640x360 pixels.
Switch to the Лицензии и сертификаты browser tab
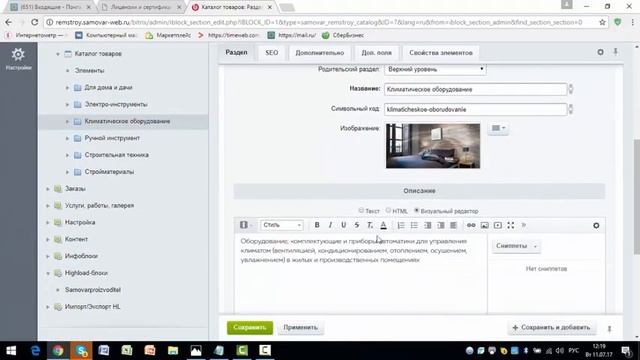click(141, 7)
